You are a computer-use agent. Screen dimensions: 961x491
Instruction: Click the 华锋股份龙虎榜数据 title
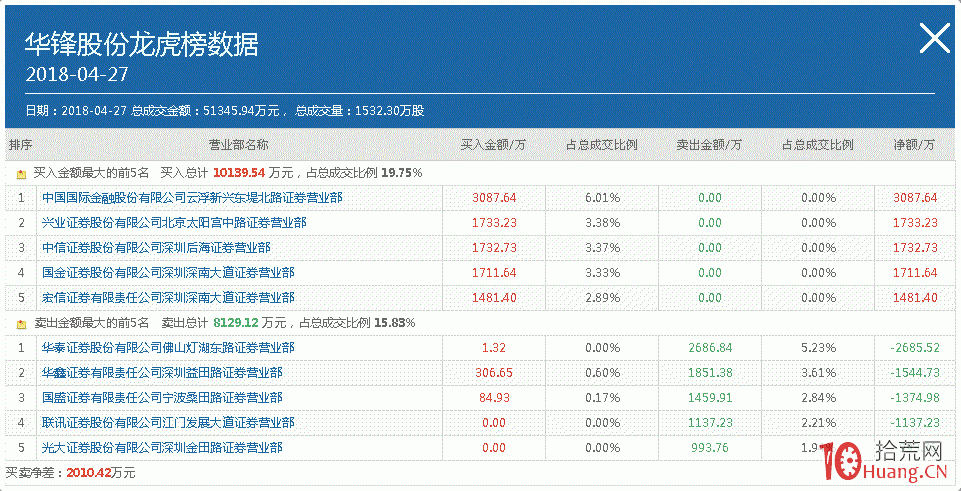pyautogui.click(x=142, y=44)
